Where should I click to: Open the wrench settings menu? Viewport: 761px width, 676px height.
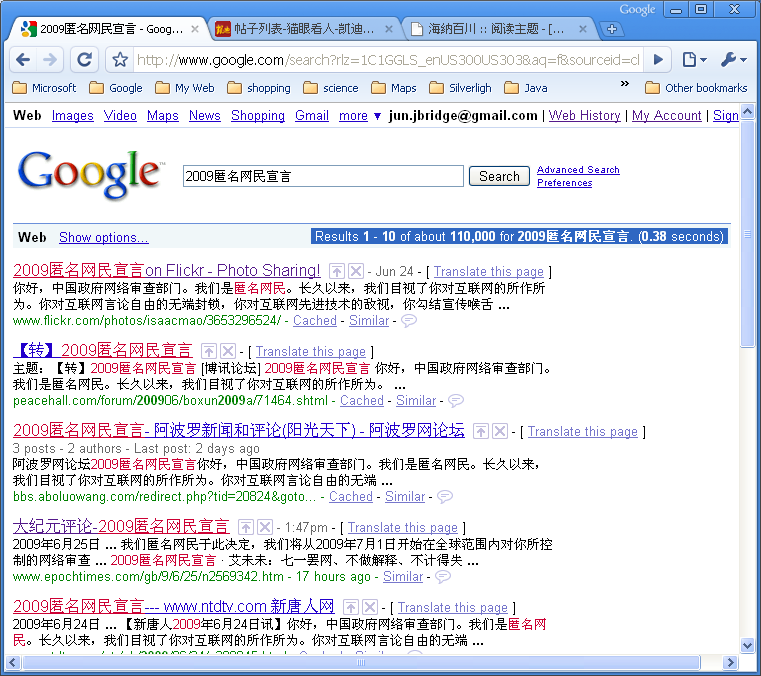[733, 60]
